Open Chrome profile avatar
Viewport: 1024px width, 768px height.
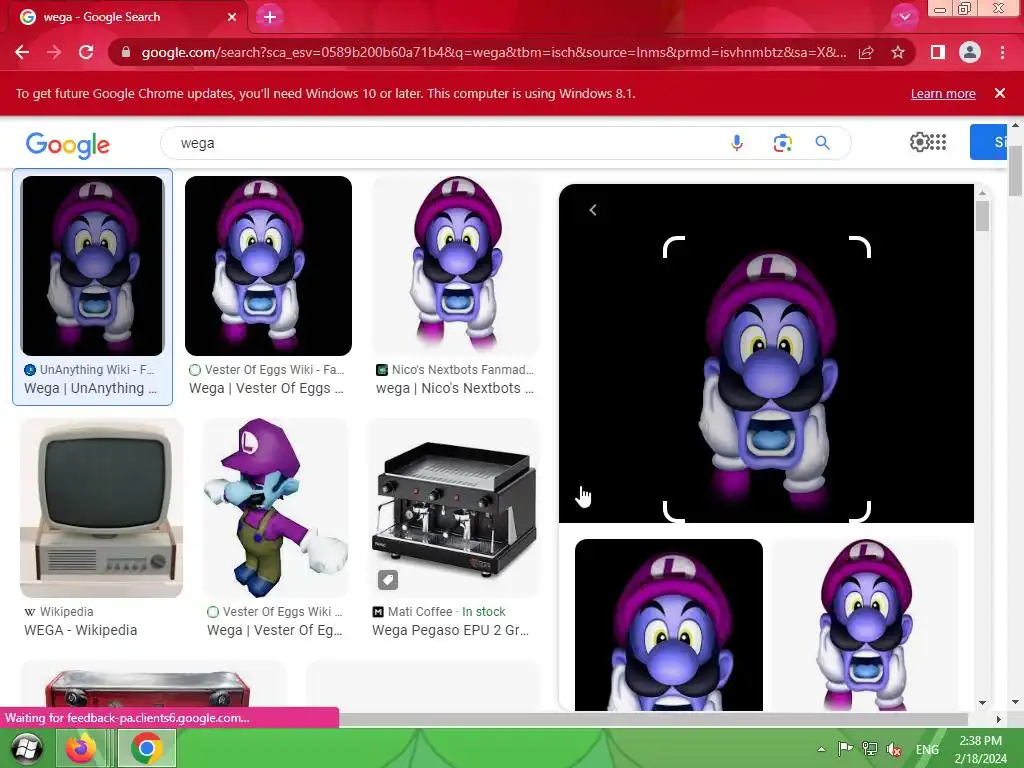coord(970,52)
